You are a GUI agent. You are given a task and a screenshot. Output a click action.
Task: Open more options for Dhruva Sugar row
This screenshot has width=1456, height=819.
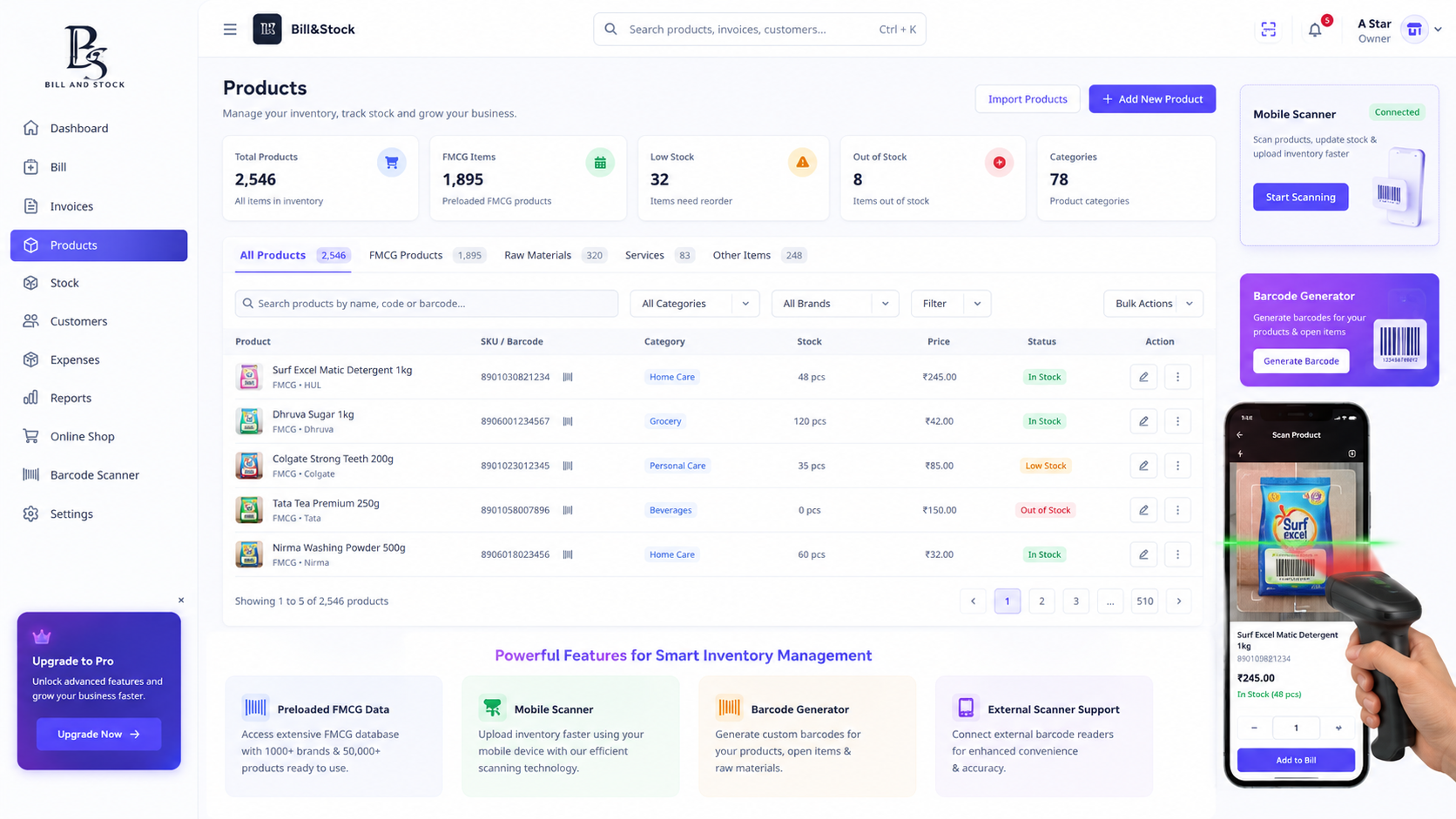click(x=1177, y=421)
